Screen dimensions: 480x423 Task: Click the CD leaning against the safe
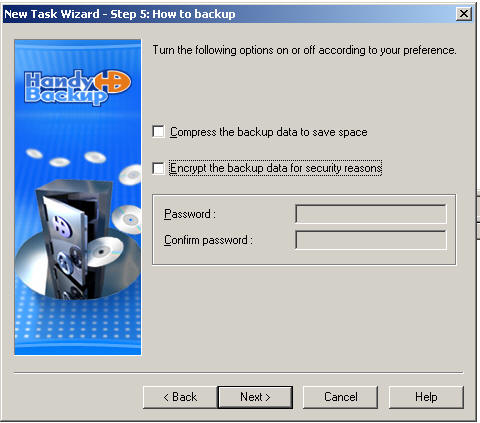[104, 252]
